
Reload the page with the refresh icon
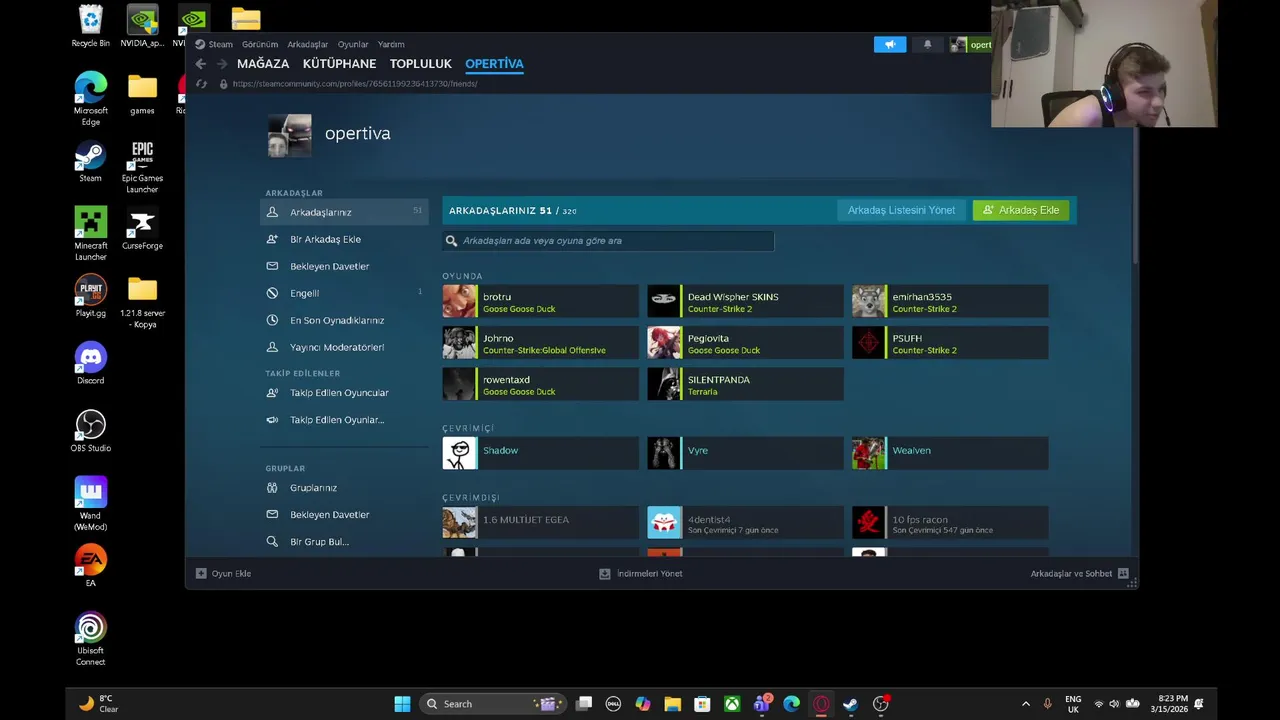coord(201,84)
